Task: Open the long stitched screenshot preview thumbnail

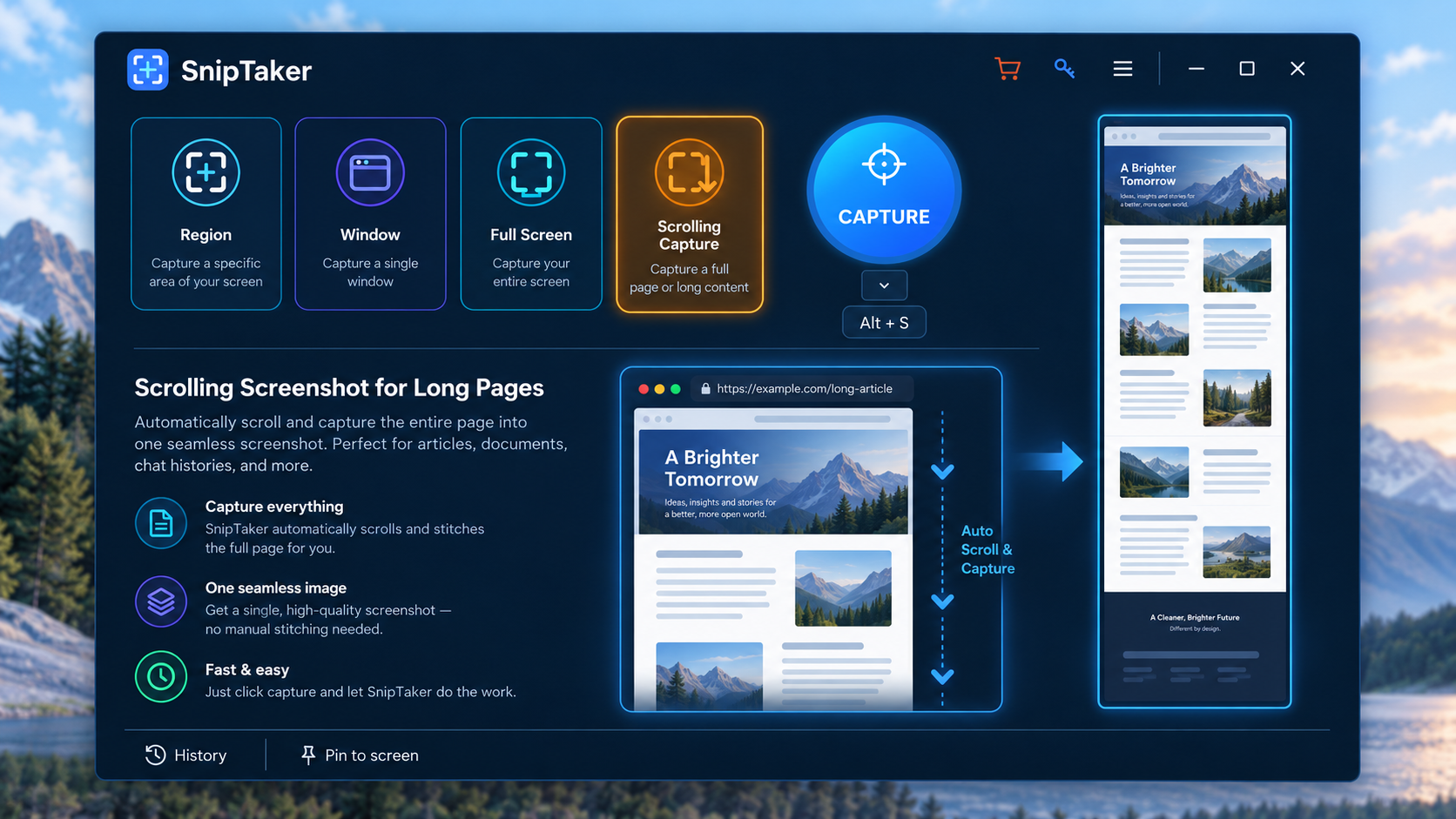Action: coord(1195,411)
